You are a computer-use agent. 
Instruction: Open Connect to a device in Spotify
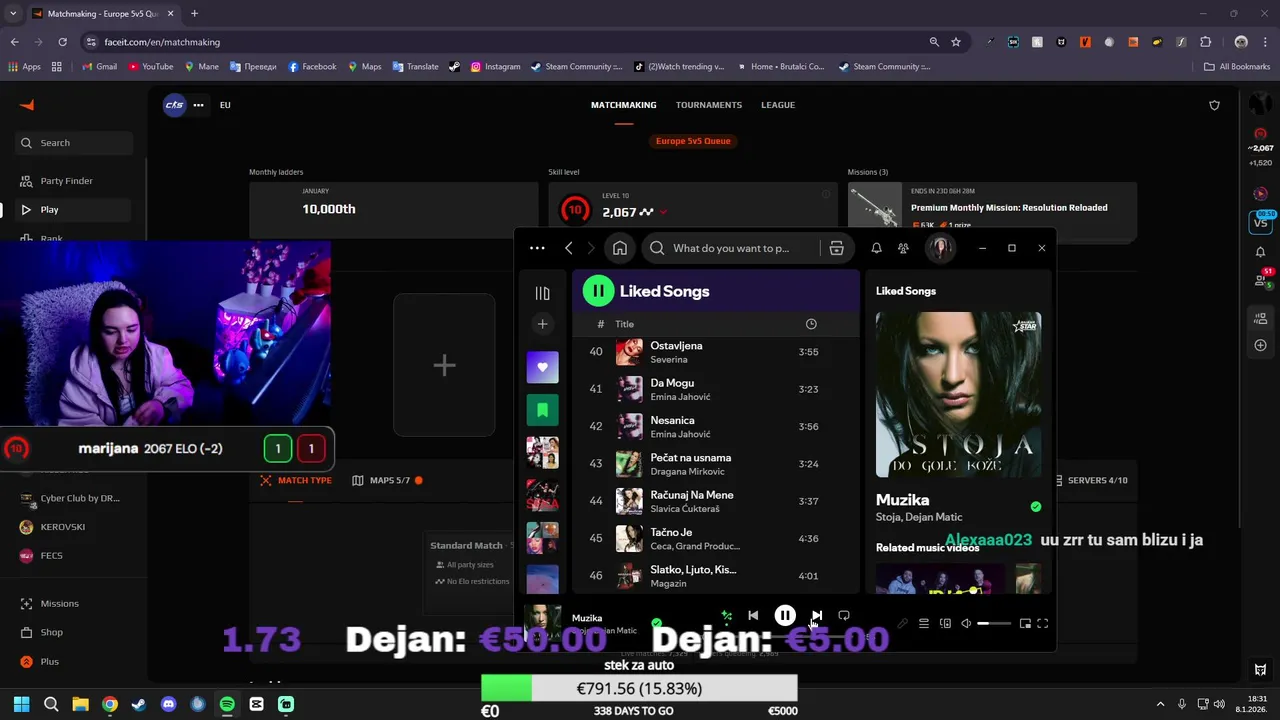945,624
